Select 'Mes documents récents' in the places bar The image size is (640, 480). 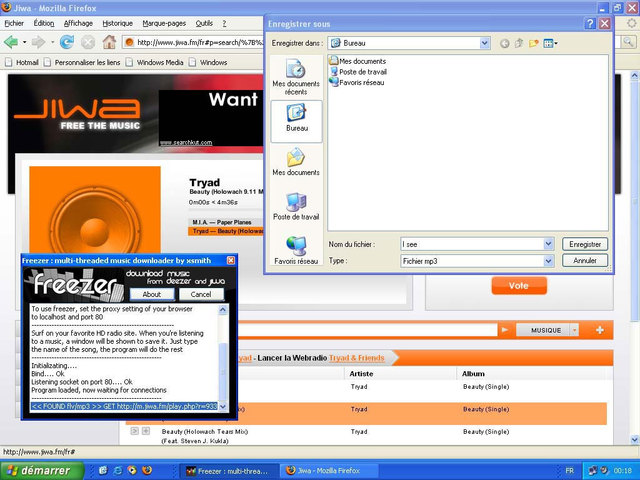pyautogui.click(x=296, y=77)
